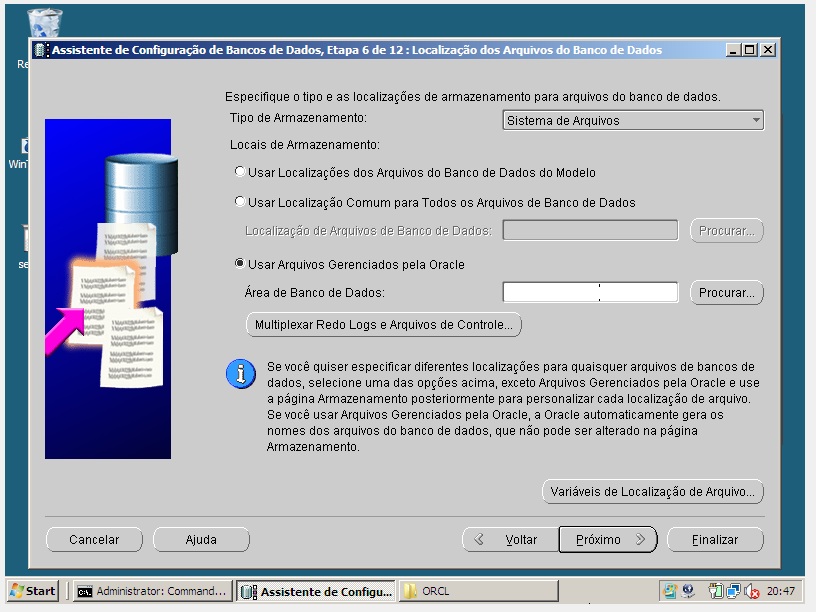Click Procurar next to Área de Banco de Dados
816x612 pixels.
pos(726,292)
